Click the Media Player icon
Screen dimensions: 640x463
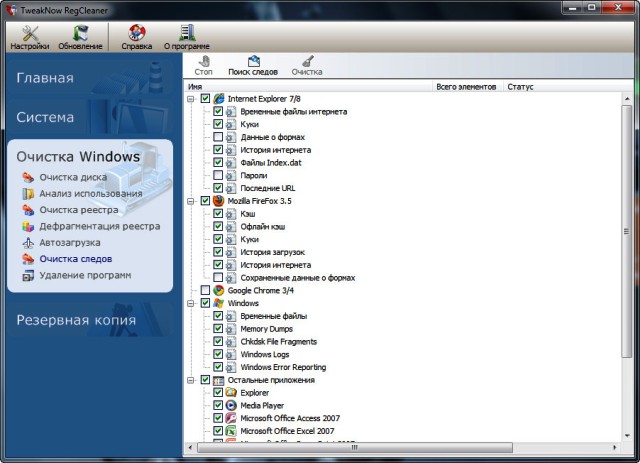(231, 405)
